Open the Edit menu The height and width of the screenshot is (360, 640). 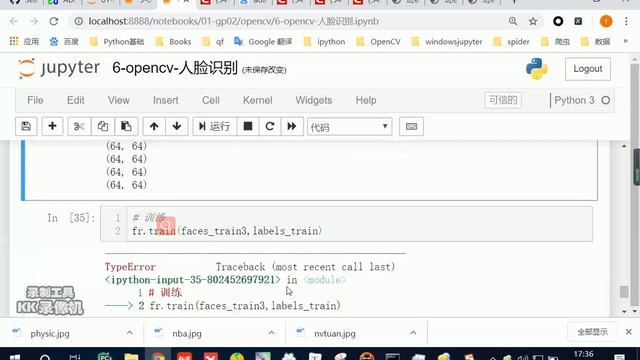pos(76,100)
